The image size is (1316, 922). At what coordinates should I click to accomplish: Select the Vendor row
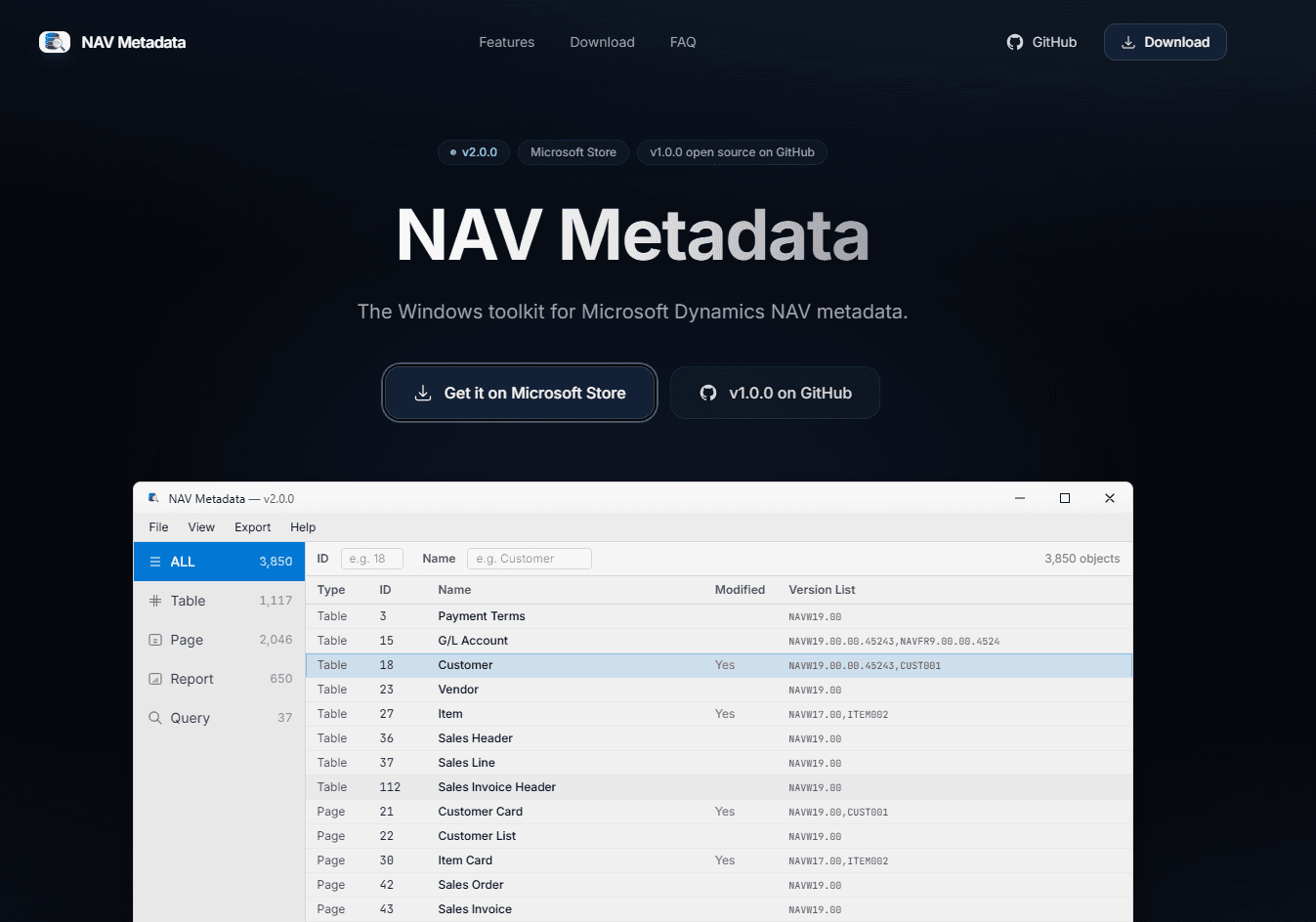pyautogui.click(x=719, y=690)
